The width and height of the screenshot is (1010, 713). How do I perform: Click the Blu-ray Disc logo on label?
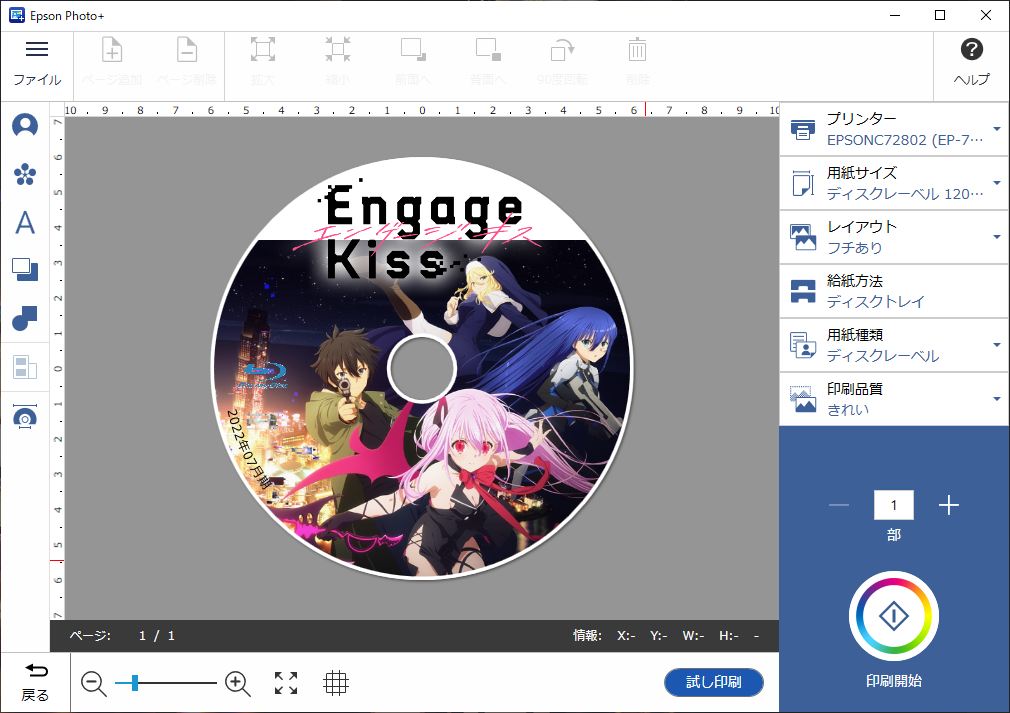click(263, 376)
